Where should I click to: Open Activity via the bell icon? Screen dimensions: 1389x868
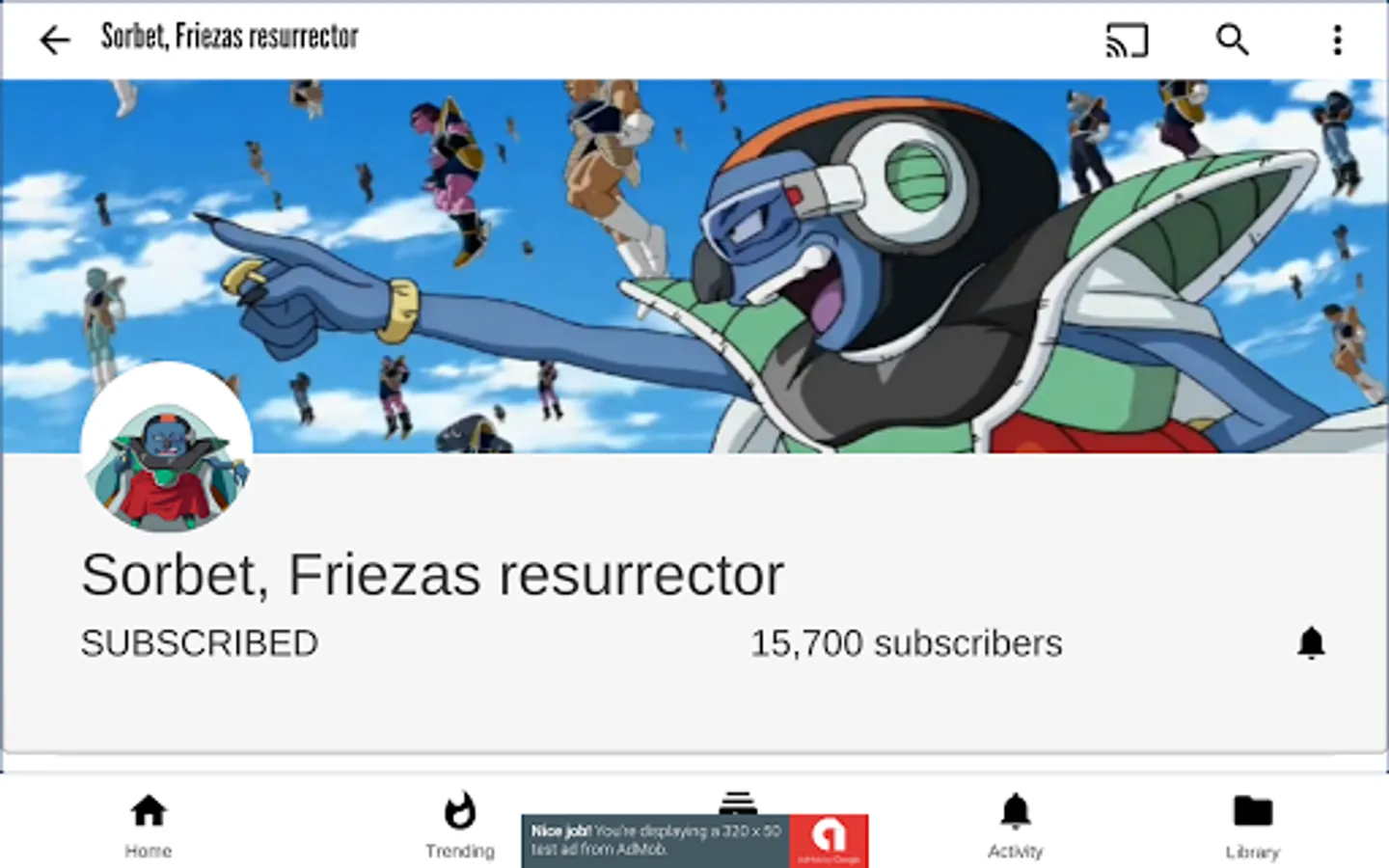pos(1015,811)
